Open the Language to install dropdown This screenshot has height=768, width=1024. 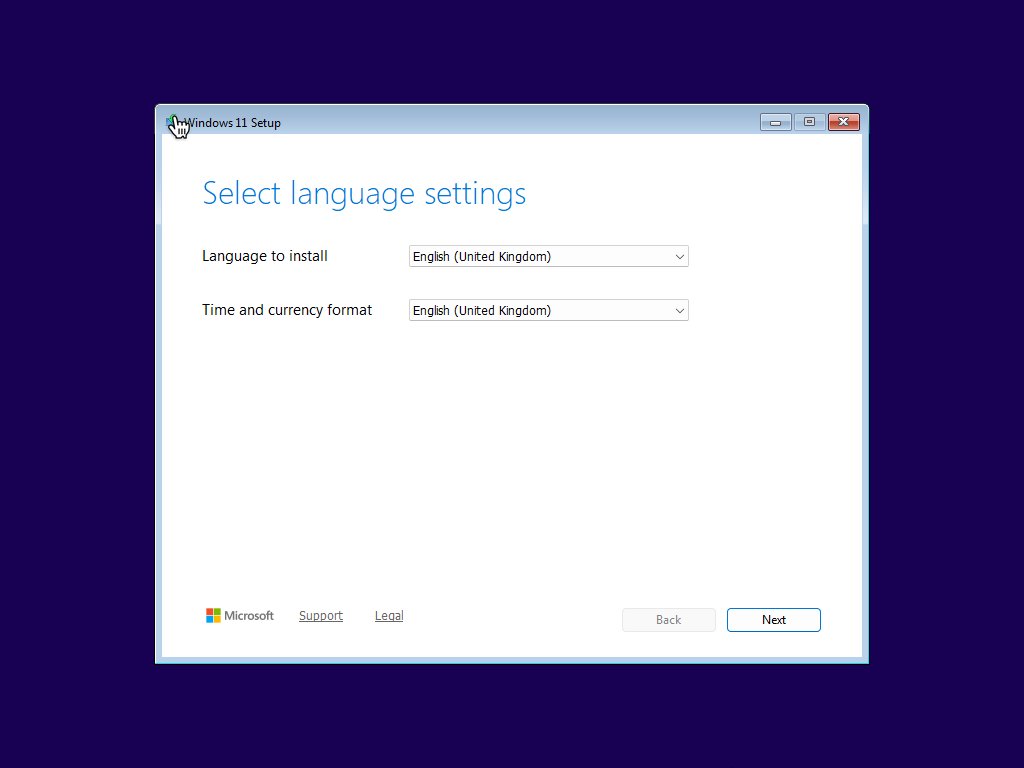[548, 256]
